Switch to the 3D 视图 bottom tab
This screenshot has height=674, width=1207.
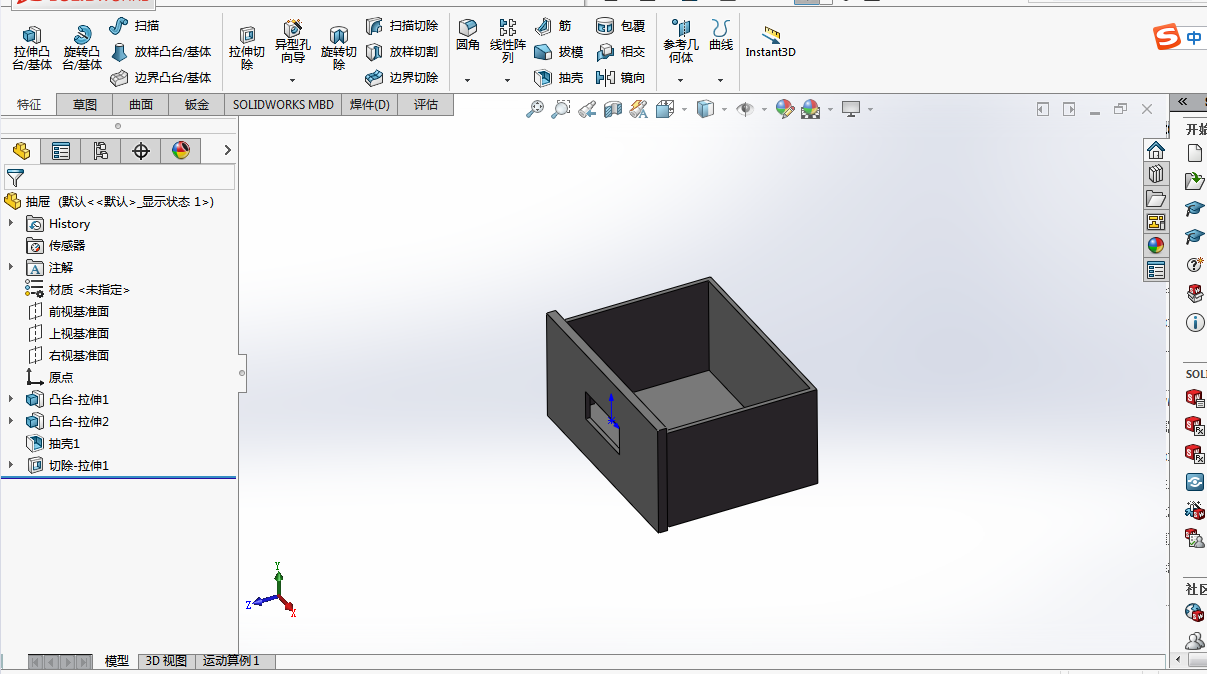click(x=166, y=661)
